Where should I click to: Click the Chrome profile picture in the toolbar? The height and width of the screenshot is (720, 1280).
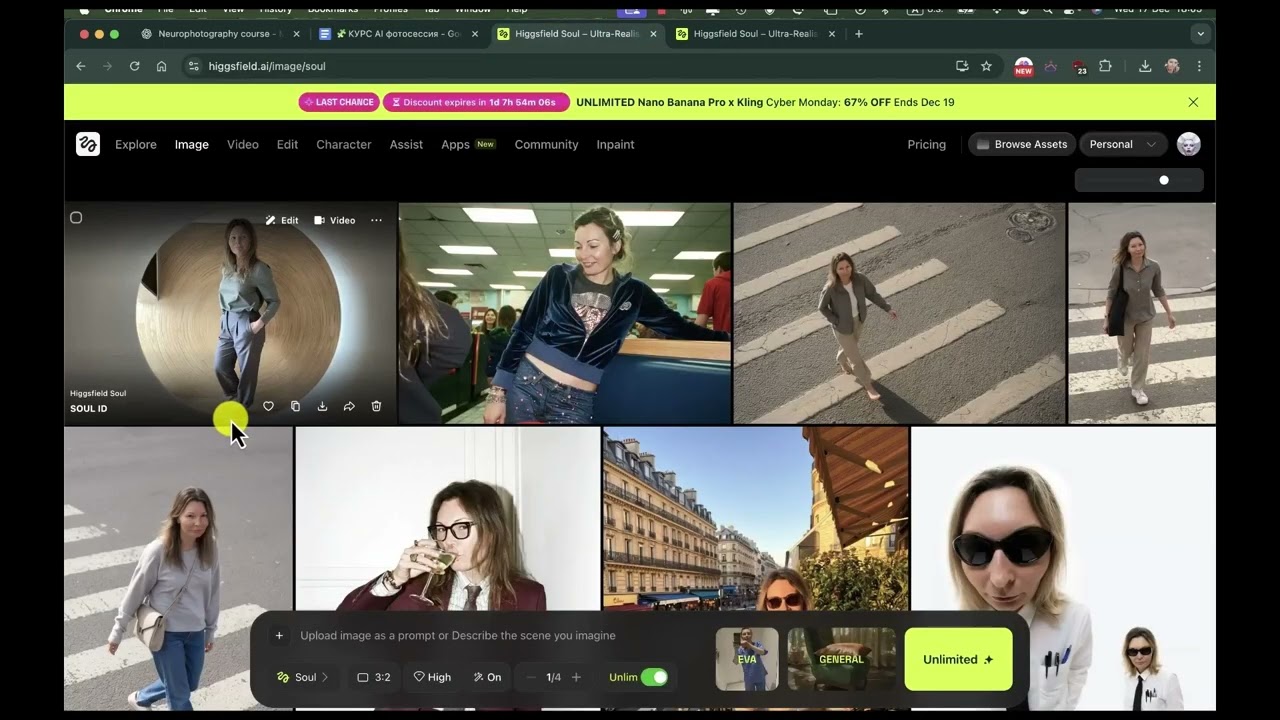click(x=1172, y=66)
